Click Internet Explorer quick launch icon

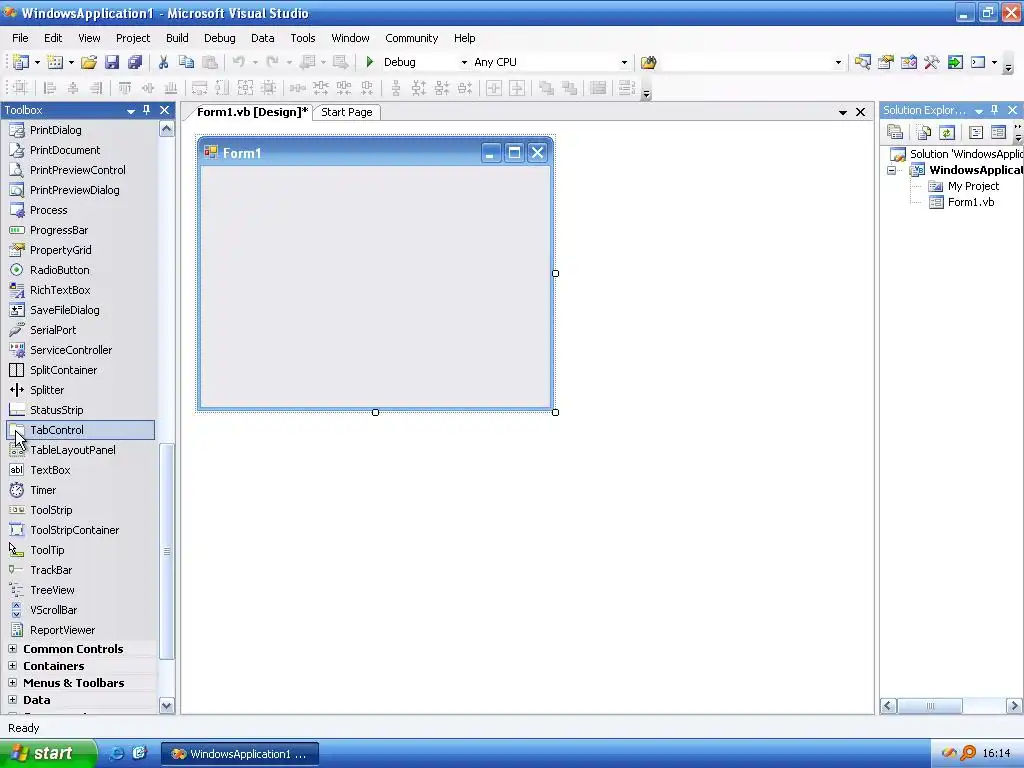click(x=116, y=753)
